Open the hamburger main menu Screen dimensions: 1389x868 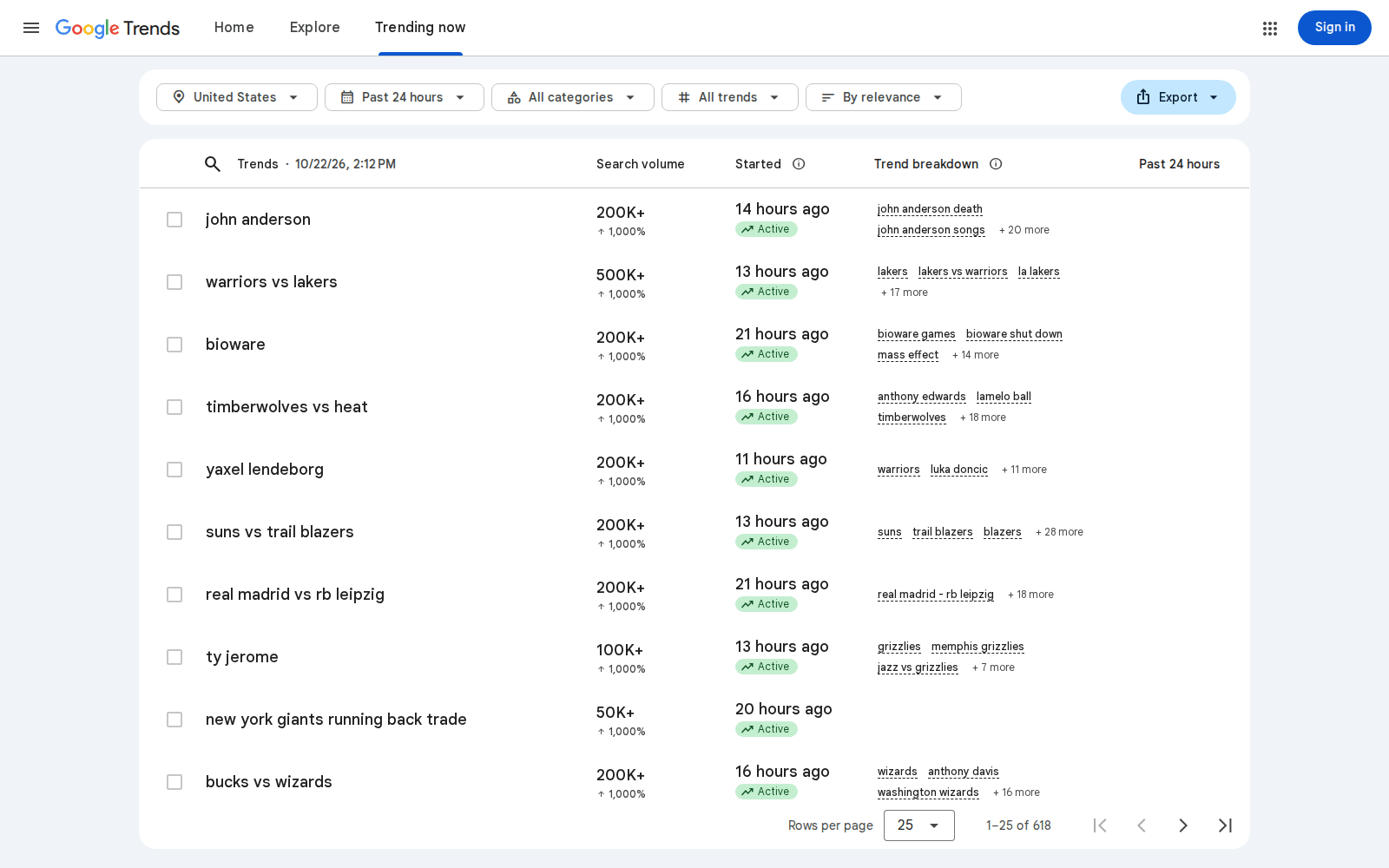pos(31,28)
